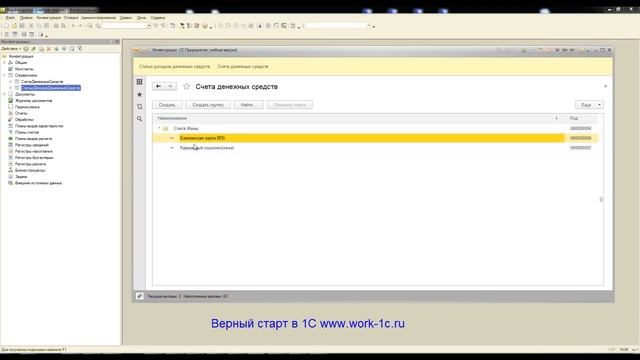Open the Еще dropdown menu

click(x=589, y=105)
